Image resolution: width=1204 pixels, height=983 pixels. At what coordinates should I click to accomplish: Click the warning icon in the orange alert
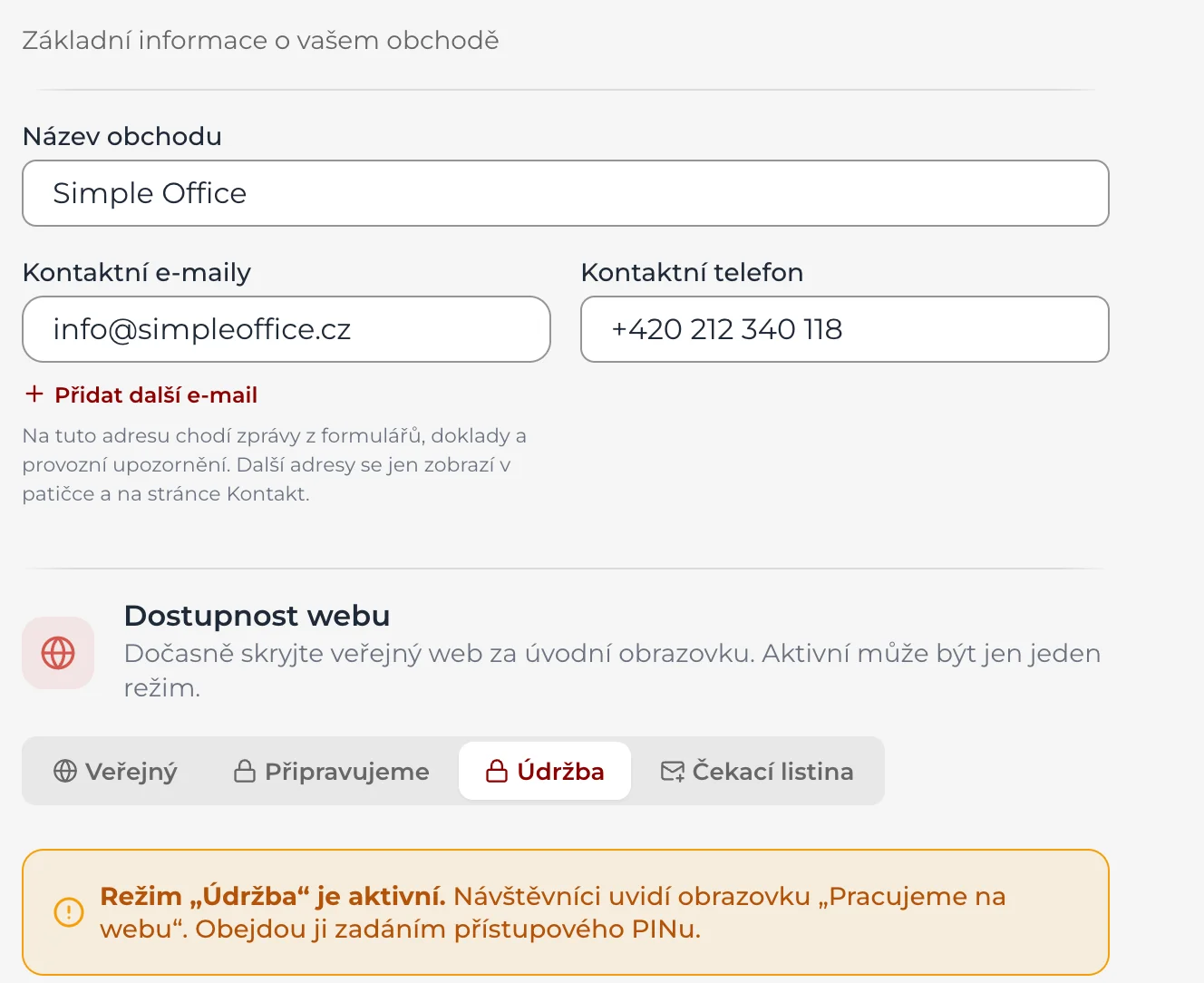(x=69, y=912)
